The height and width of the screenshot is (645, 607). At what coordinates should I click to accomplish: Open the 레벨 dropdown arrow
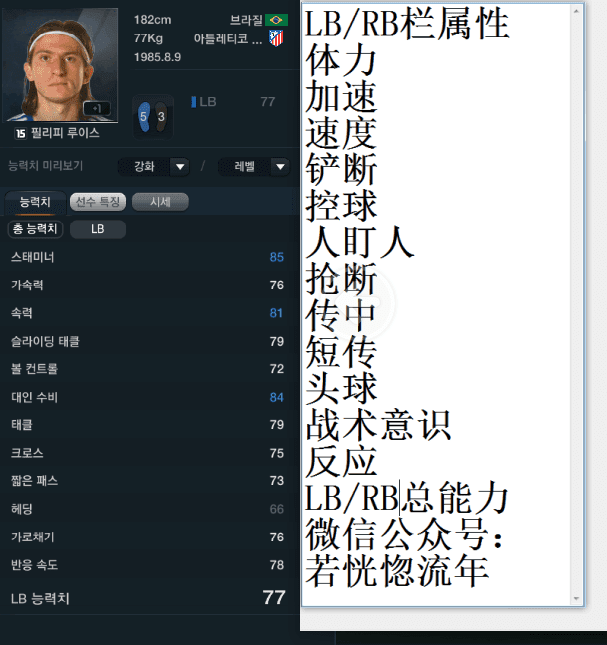[x=280, y=167]
